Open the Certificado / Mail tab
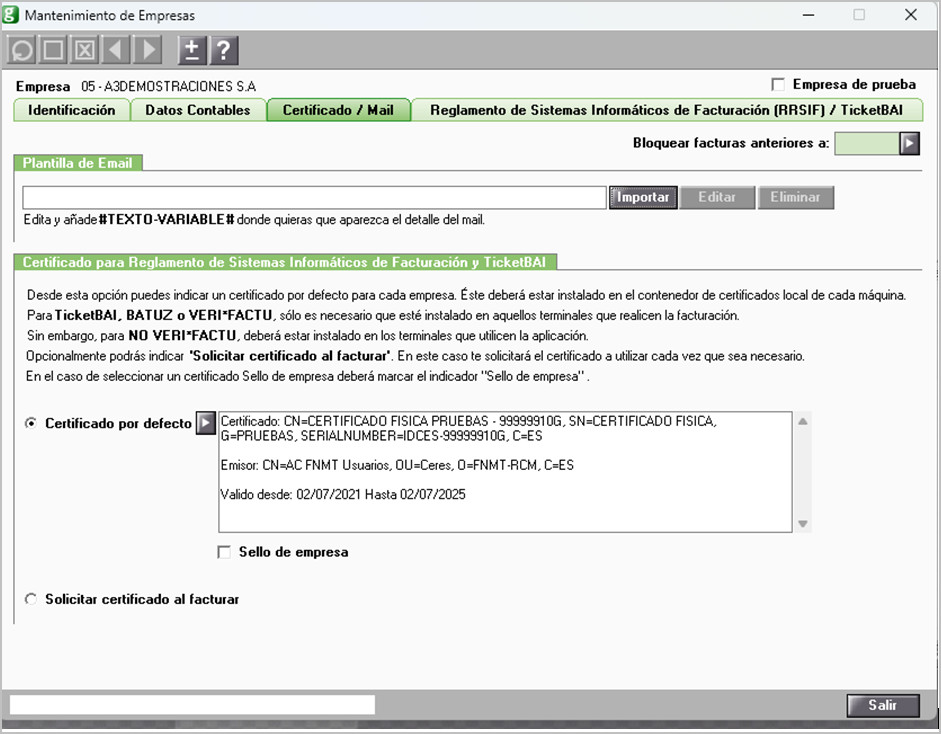 point(338,110)
